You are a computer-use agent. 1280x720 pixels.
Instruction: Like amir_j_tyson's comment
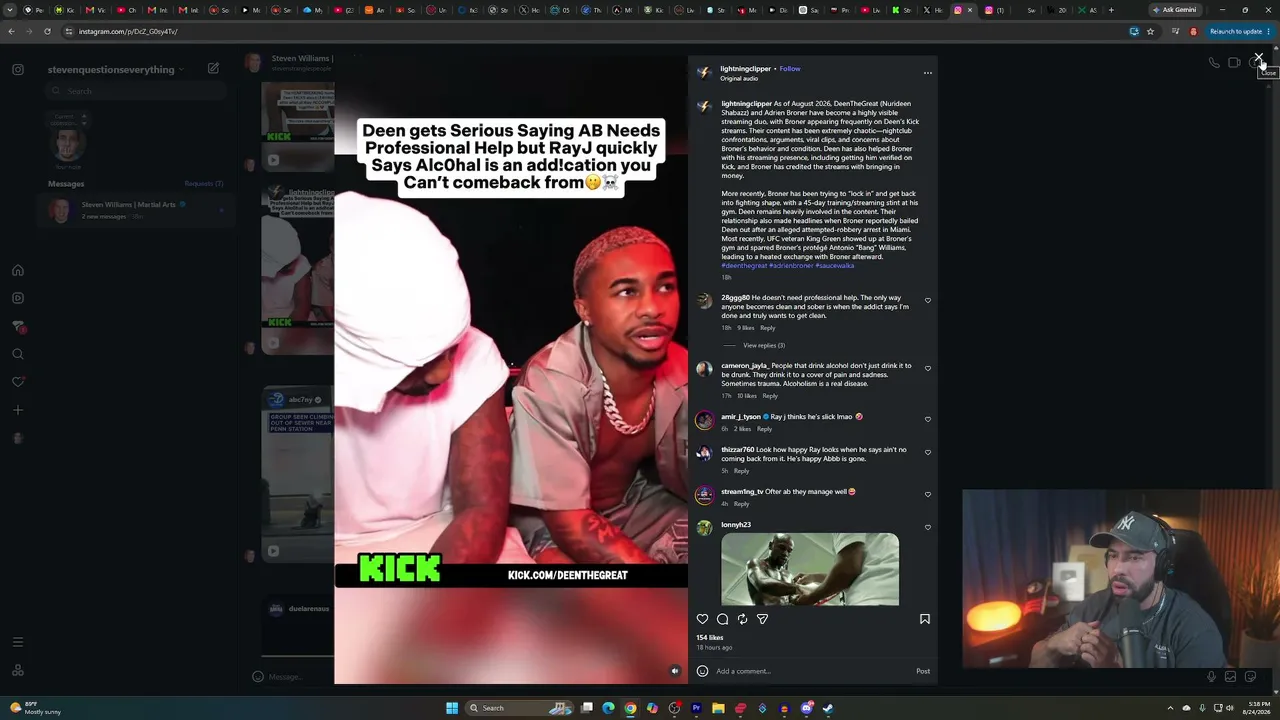click(x=928, y=419)
